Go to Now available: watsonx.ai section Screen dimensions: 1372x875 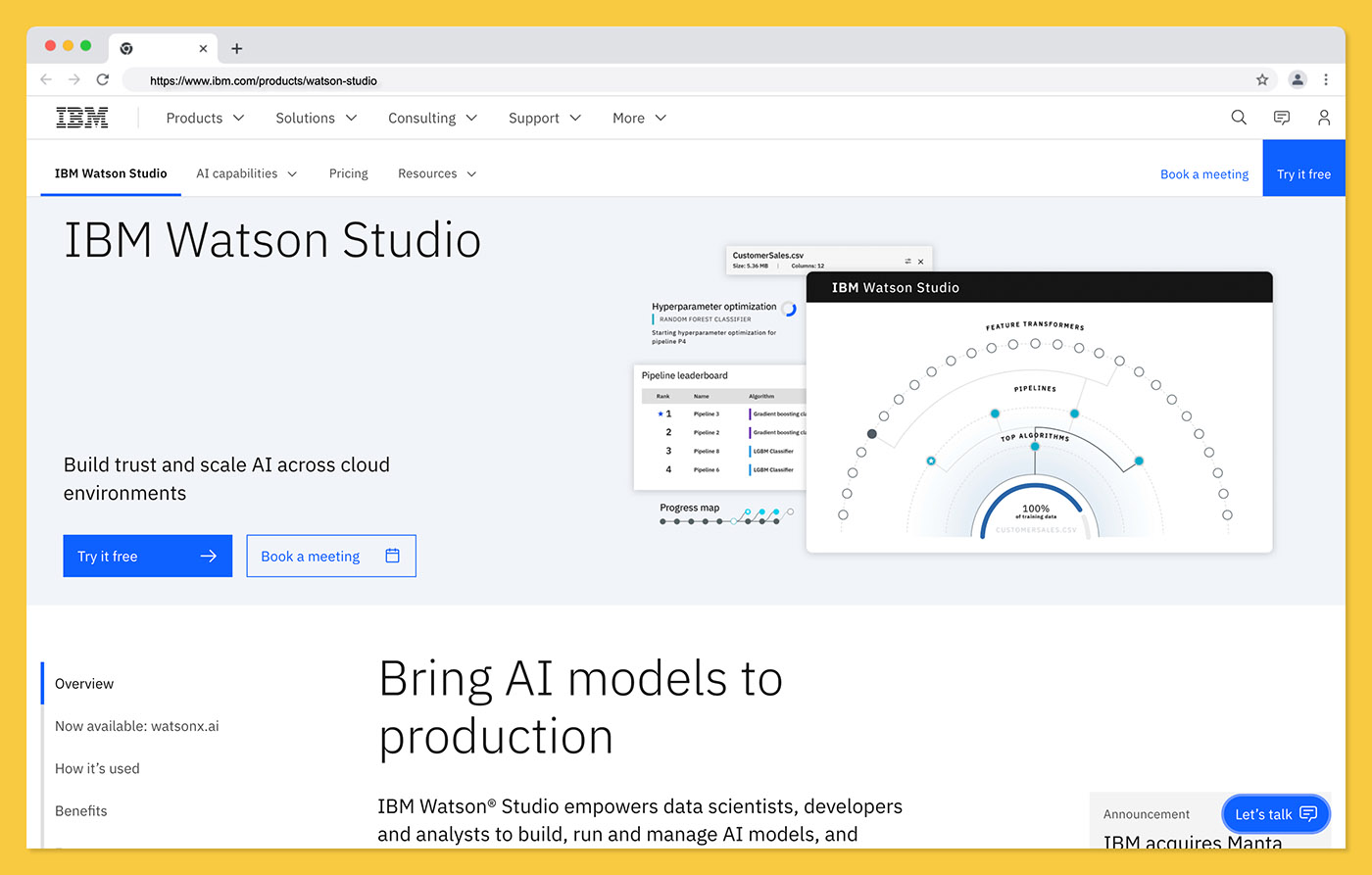click(x=137, y=726)
